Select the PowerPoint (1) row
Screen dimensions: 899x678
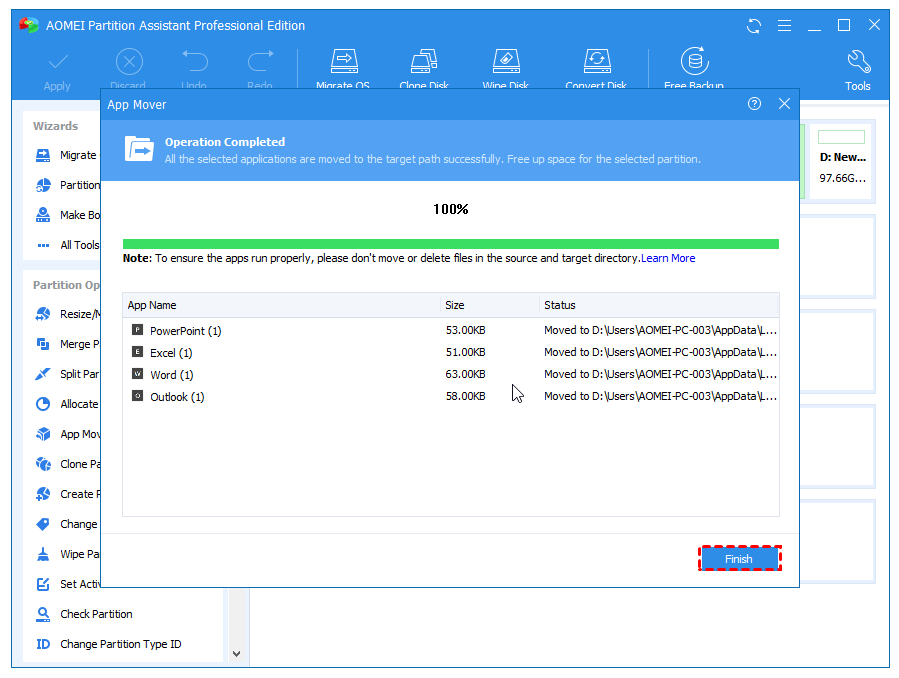click(x=451, y=331)
